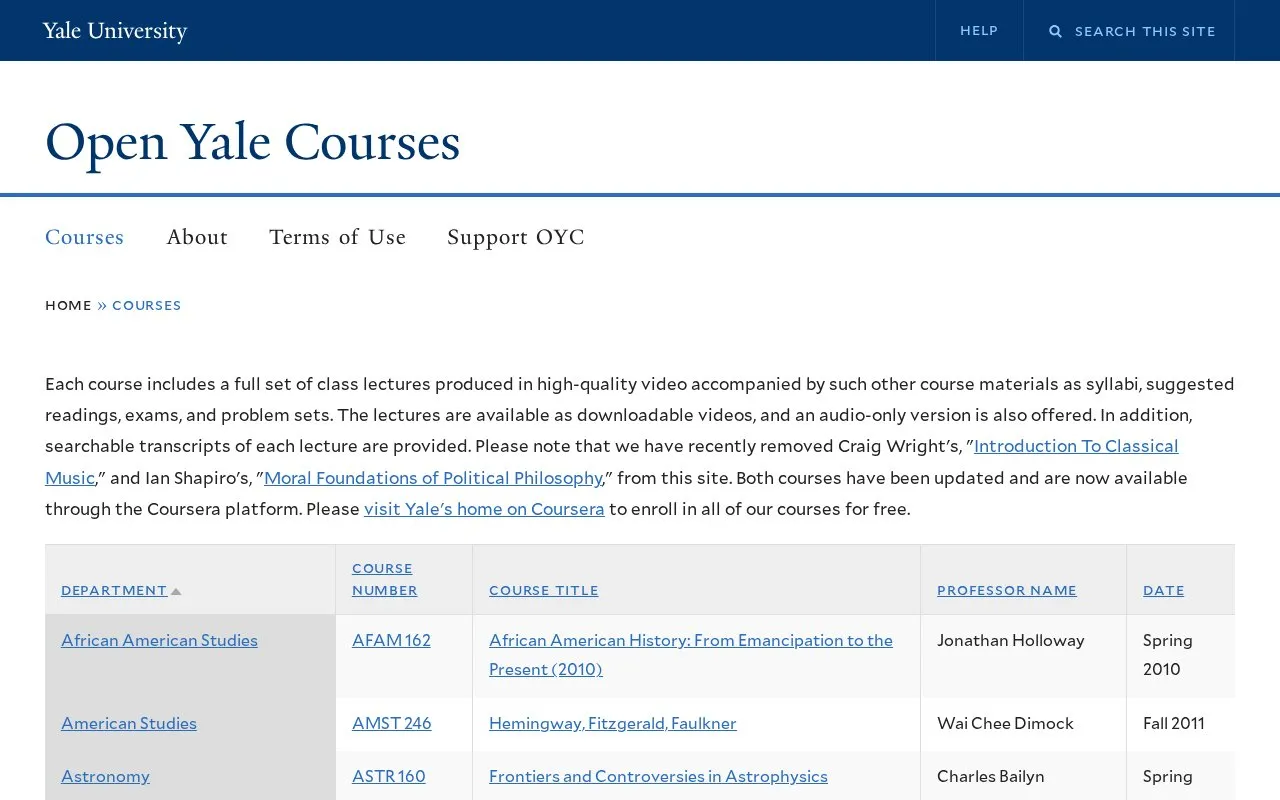Open the Help link in header
1280x800 pixels.
coord(979,31)
